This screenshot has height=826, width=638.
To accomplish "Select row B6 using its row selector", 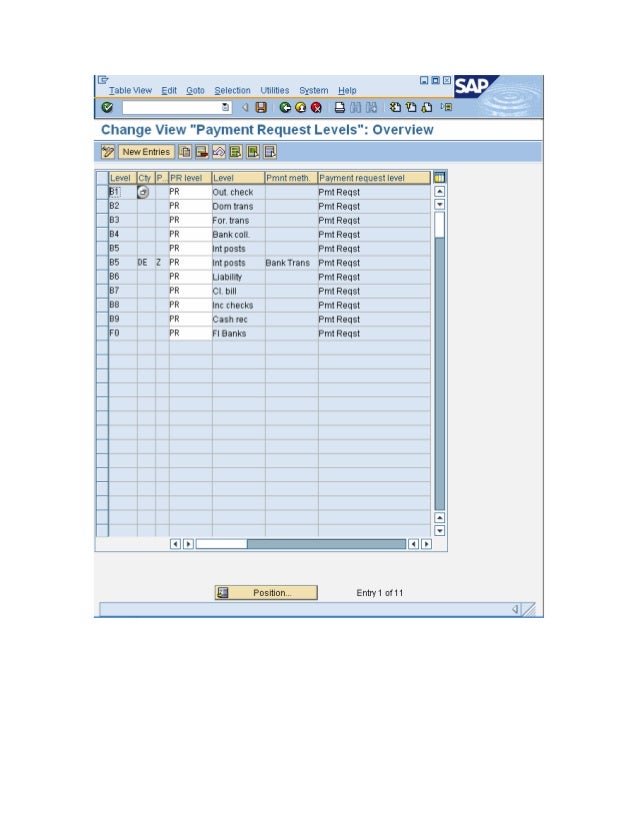I will pyautogui.click(x=102, y=277).
